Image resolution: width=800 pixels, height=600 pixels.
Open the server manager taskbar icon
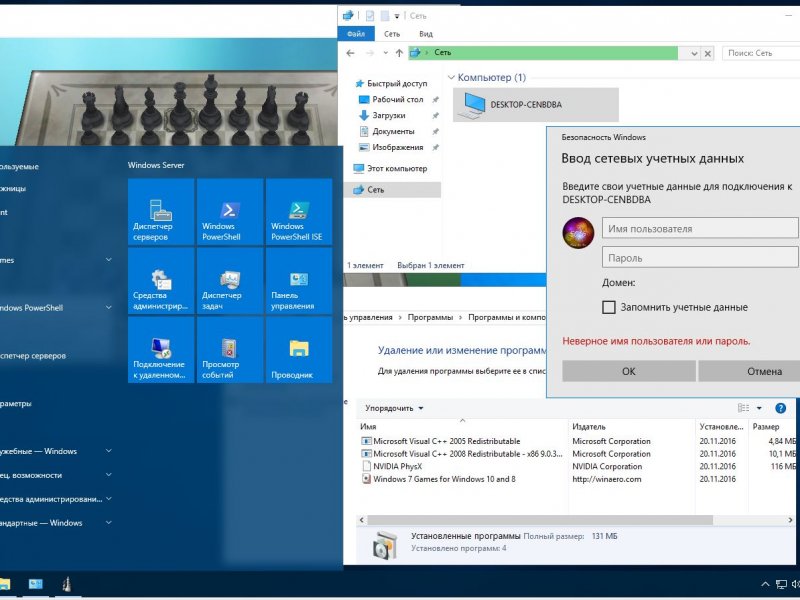coord(36,584)
